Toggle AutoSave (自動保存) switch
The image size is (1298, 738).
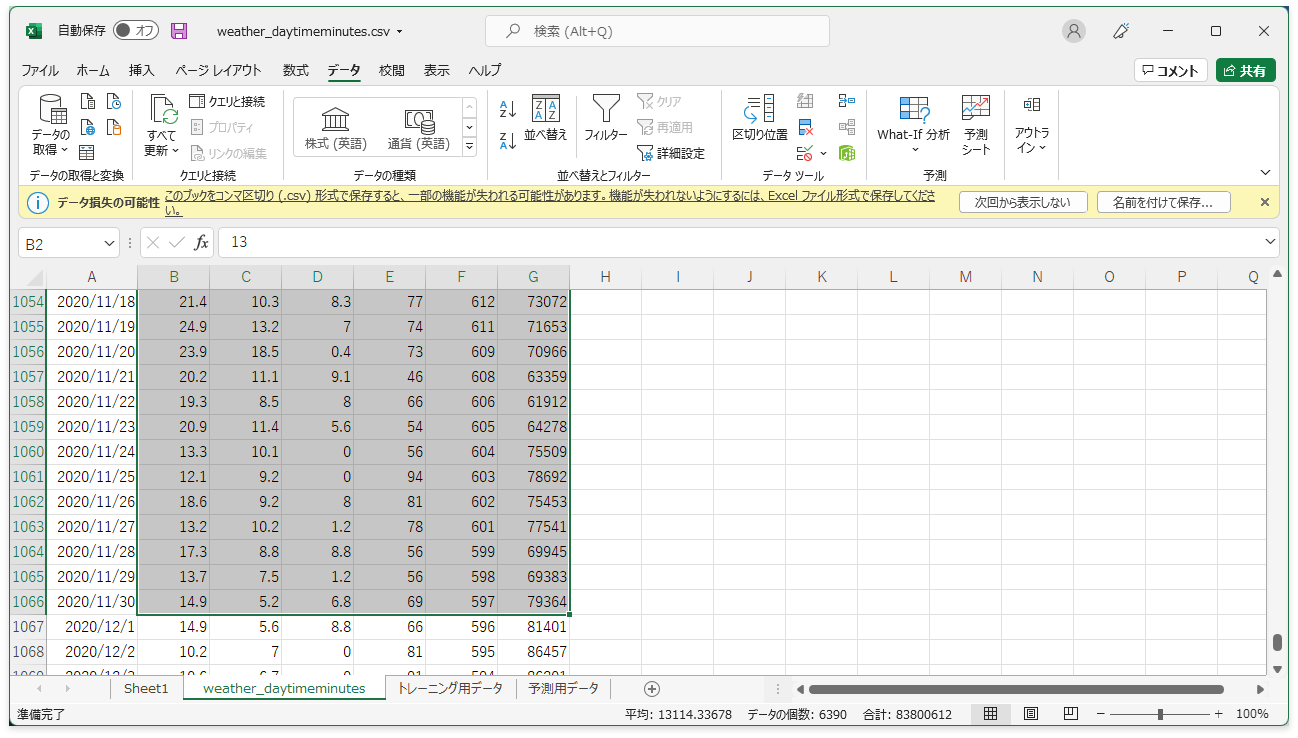[136, 31]
